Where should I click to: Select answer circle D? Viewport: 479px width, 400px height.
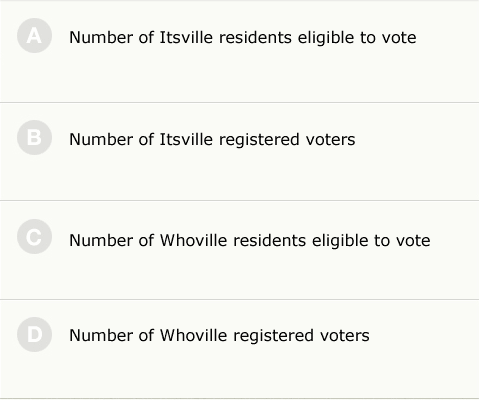(34, 334)
